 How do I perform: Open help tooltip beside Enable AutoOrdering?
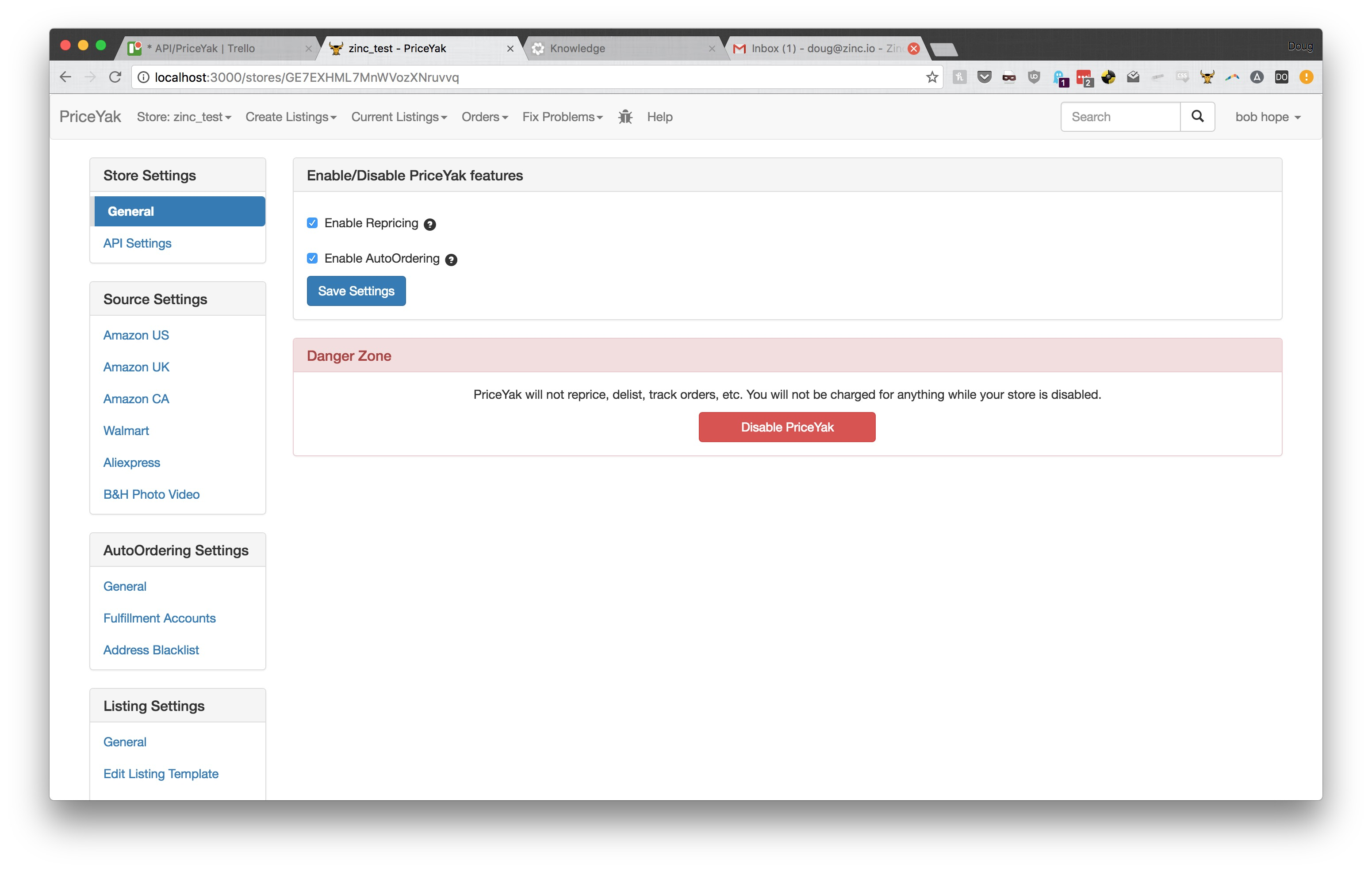[x=451, y=260]
